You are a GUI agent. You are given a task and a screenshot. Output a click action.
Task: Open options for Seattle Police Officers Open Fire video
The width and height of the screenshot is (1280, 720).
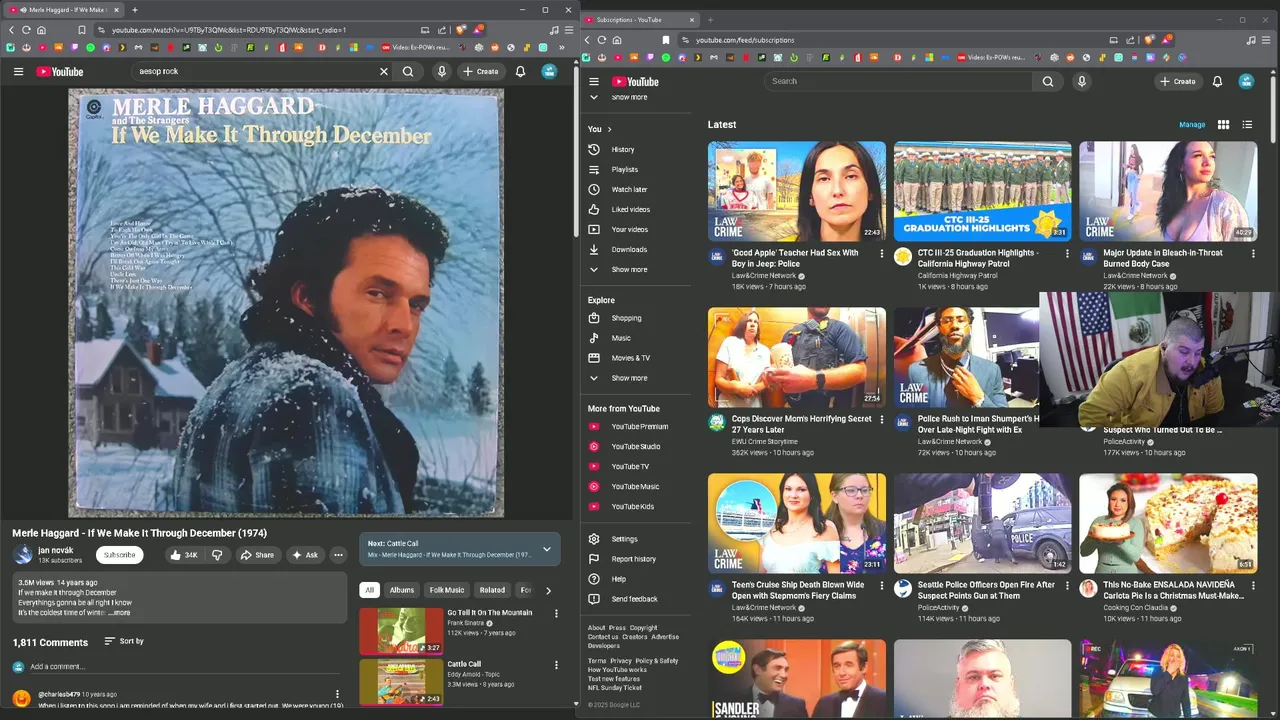(x=1067, y=586)
